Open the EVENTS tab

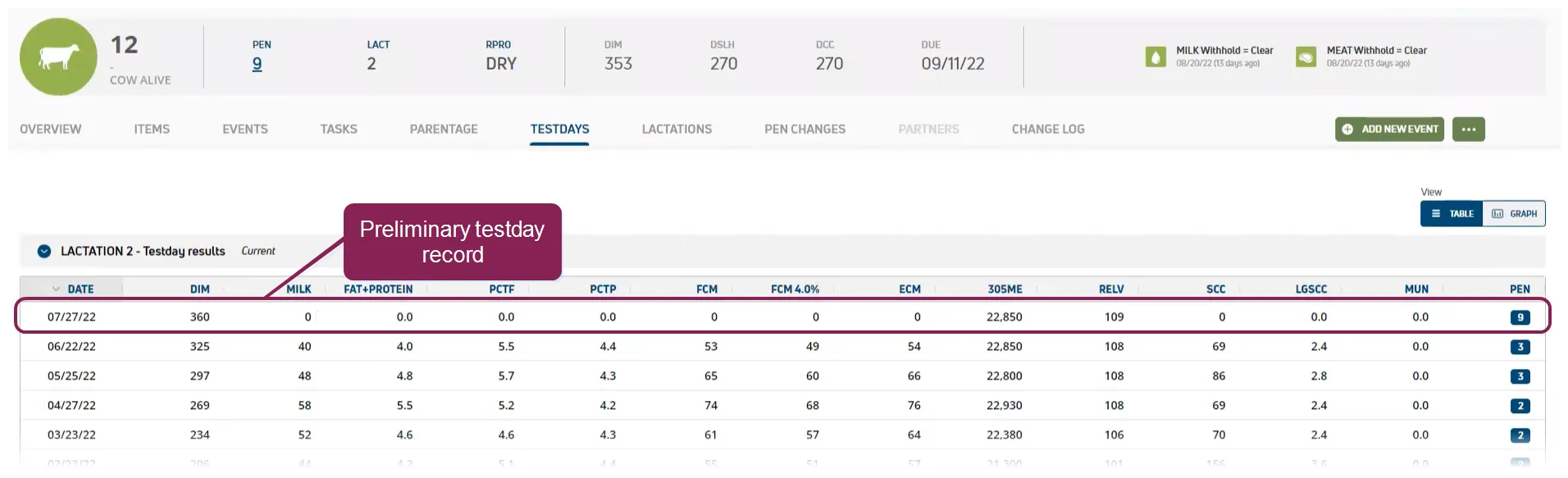[x=245, y=129]
